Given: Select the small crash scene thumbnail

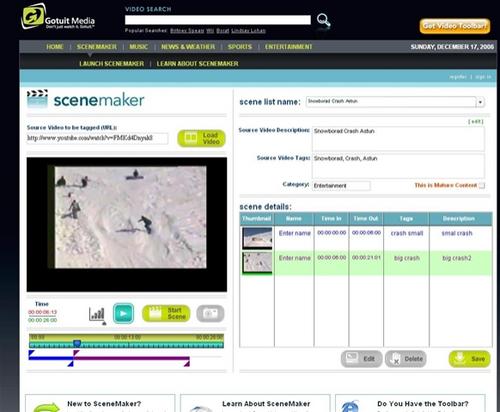Looking at the screenshot, I should tap(257, 238).
